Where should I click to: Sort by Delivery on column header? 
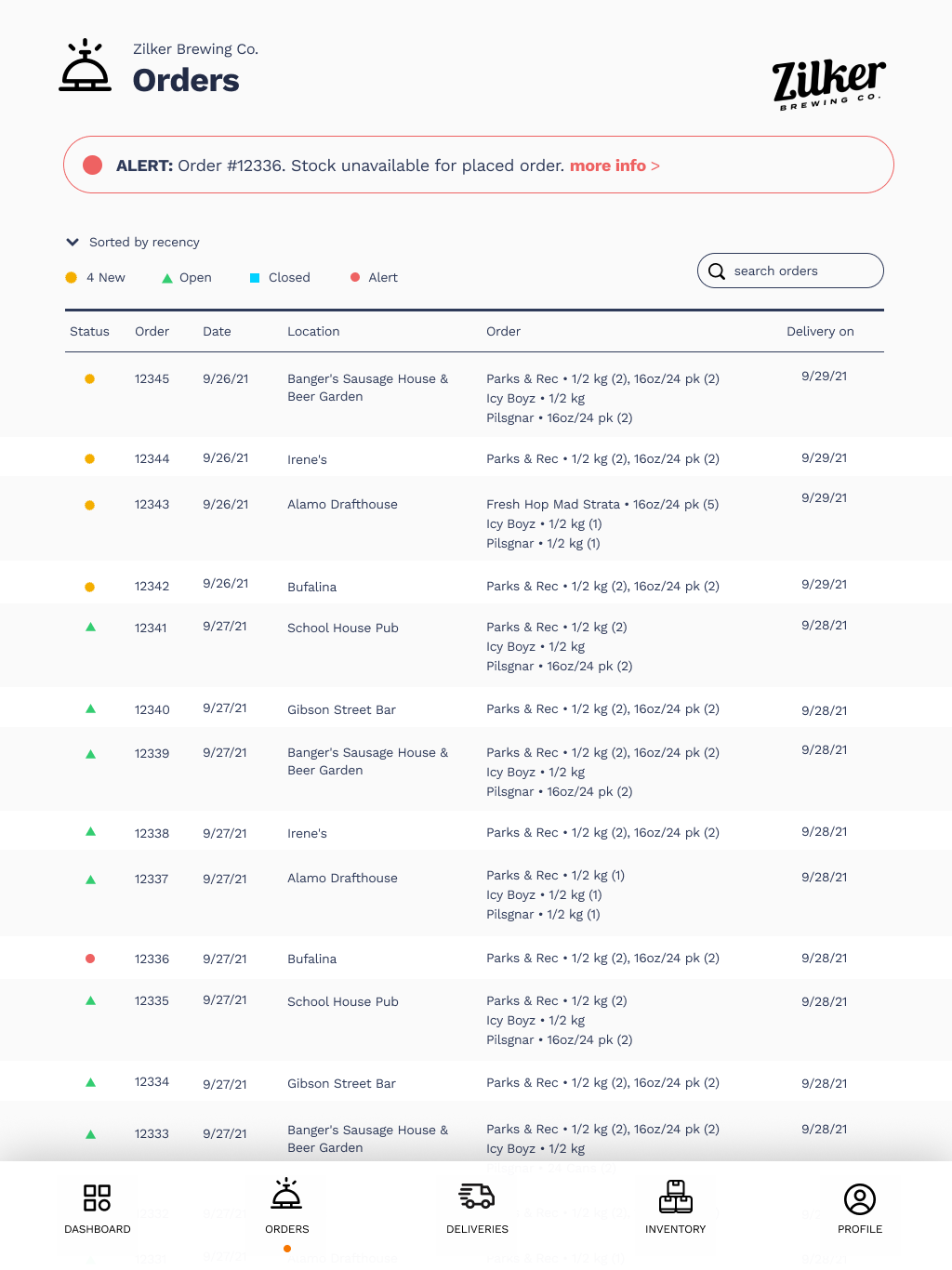click(x=819, y=332)
